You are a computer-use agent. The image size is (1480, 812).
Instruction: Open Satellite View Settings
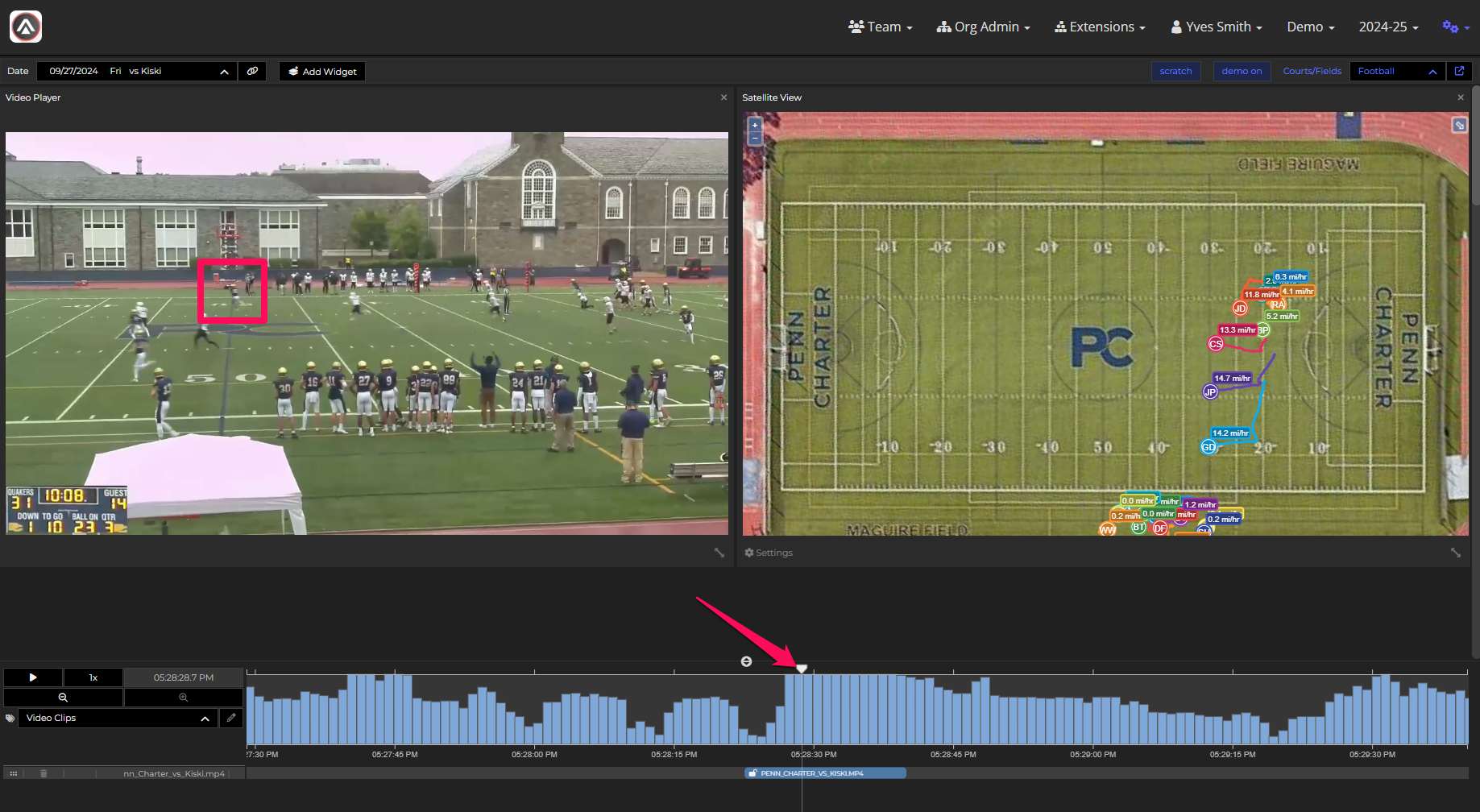coord(769,553)
